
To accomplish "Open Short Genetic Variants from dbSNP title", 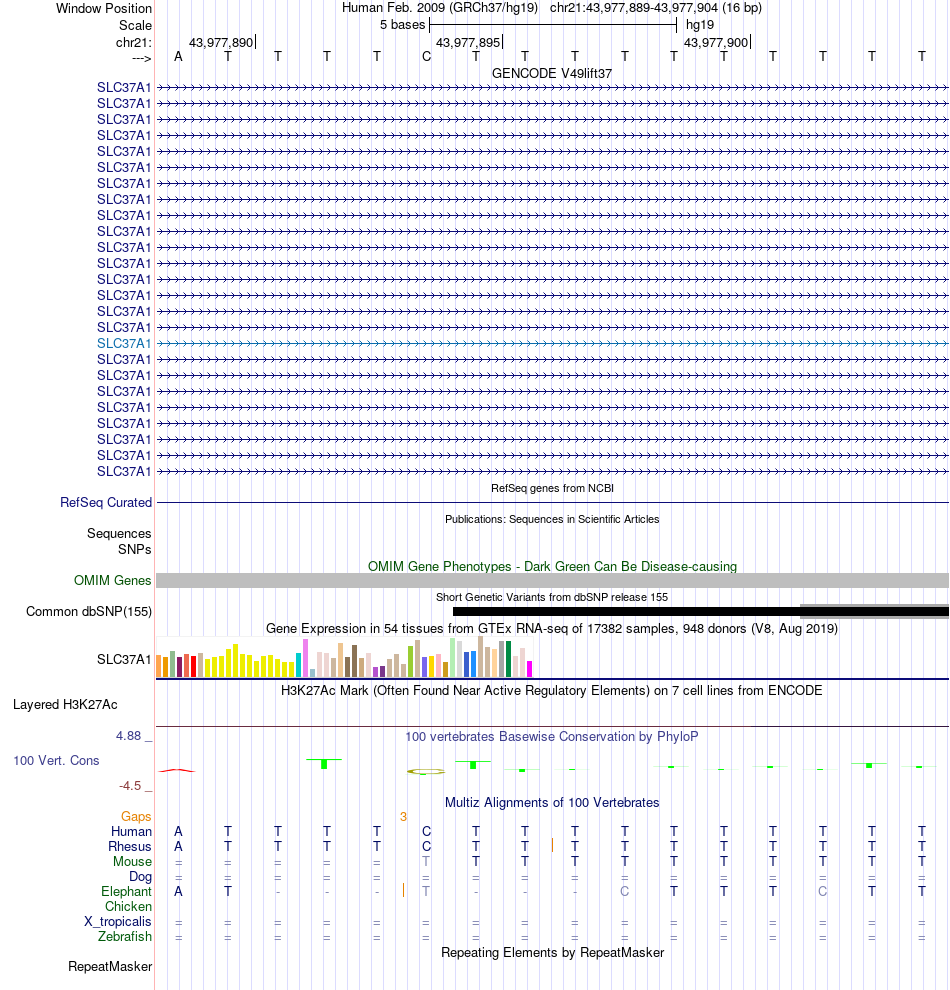I will pyautogui.click(x=552, y=597).
